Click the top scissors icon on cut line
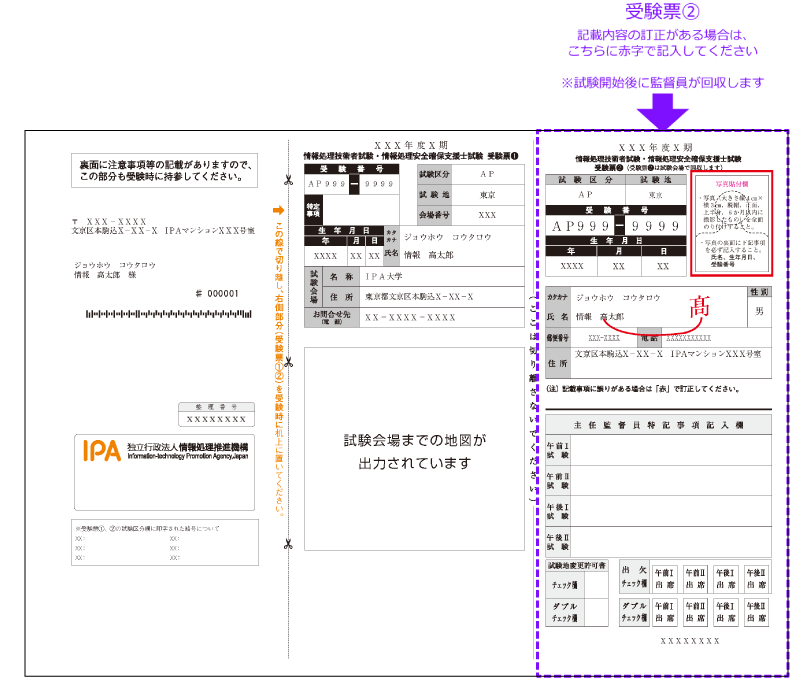Image resolution: width=810 pixels, height=688 pixels. [x=287, y=181]
